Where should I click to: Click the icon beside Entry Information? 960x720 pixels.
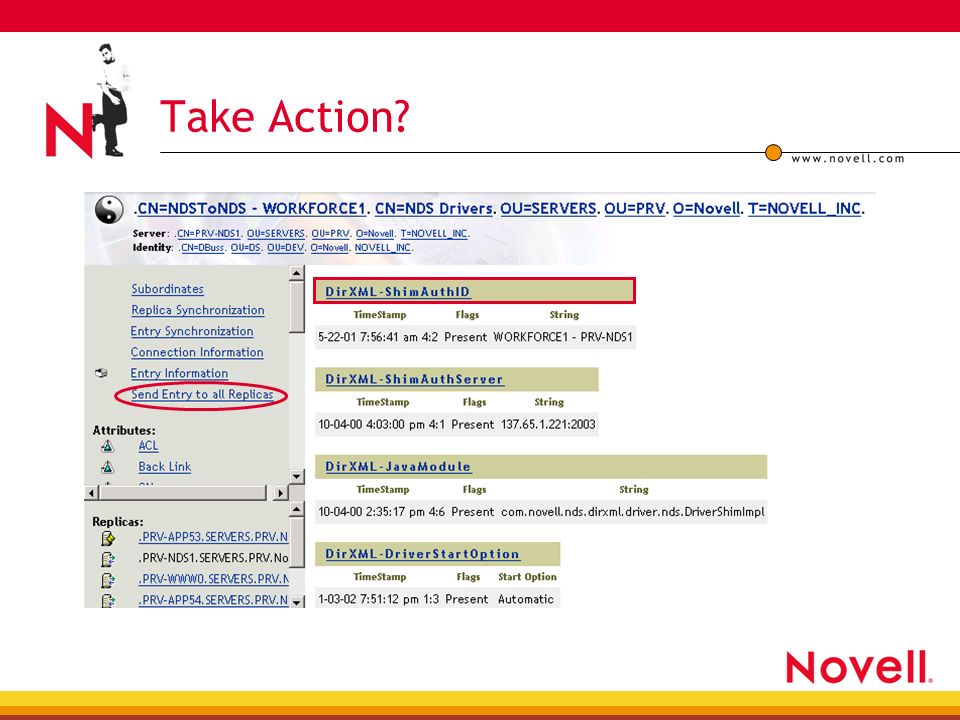(x=101, y=373)
